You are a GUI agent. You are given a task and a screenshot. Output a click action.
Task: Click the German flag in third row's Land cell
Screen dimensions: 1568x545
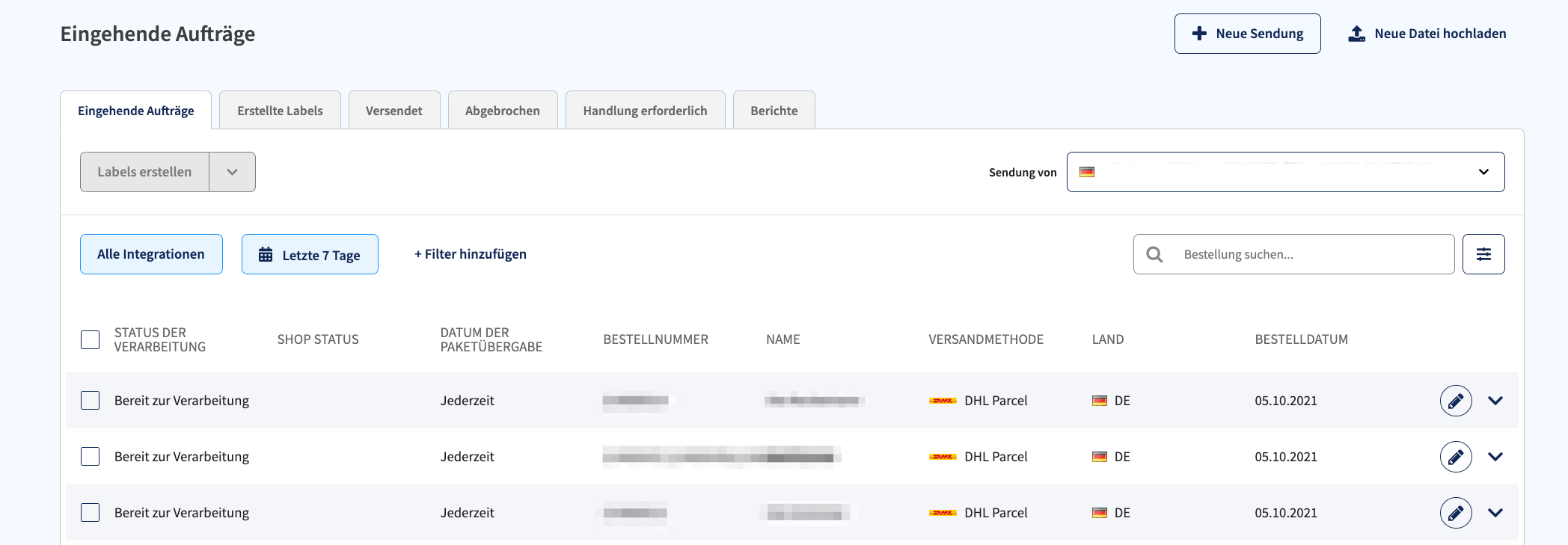[x=1100, y=513]
